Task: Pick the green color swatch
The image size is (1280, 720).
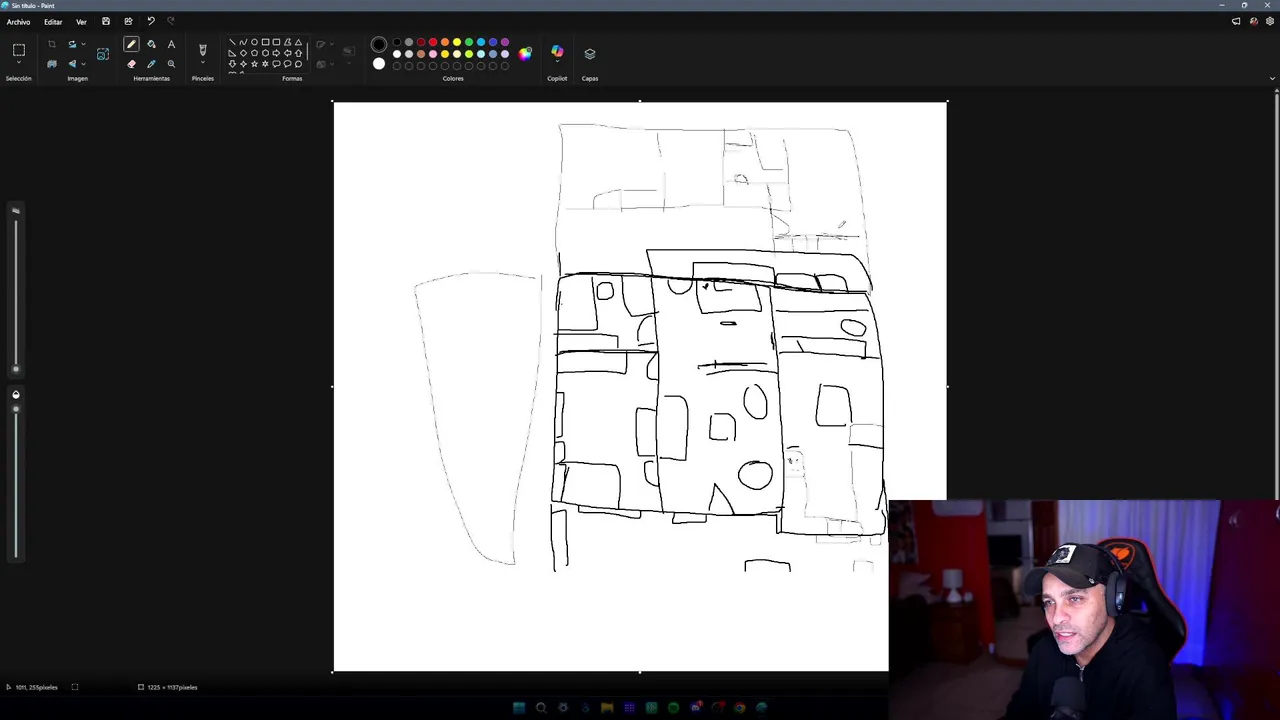Action: (x=469, y=42)
